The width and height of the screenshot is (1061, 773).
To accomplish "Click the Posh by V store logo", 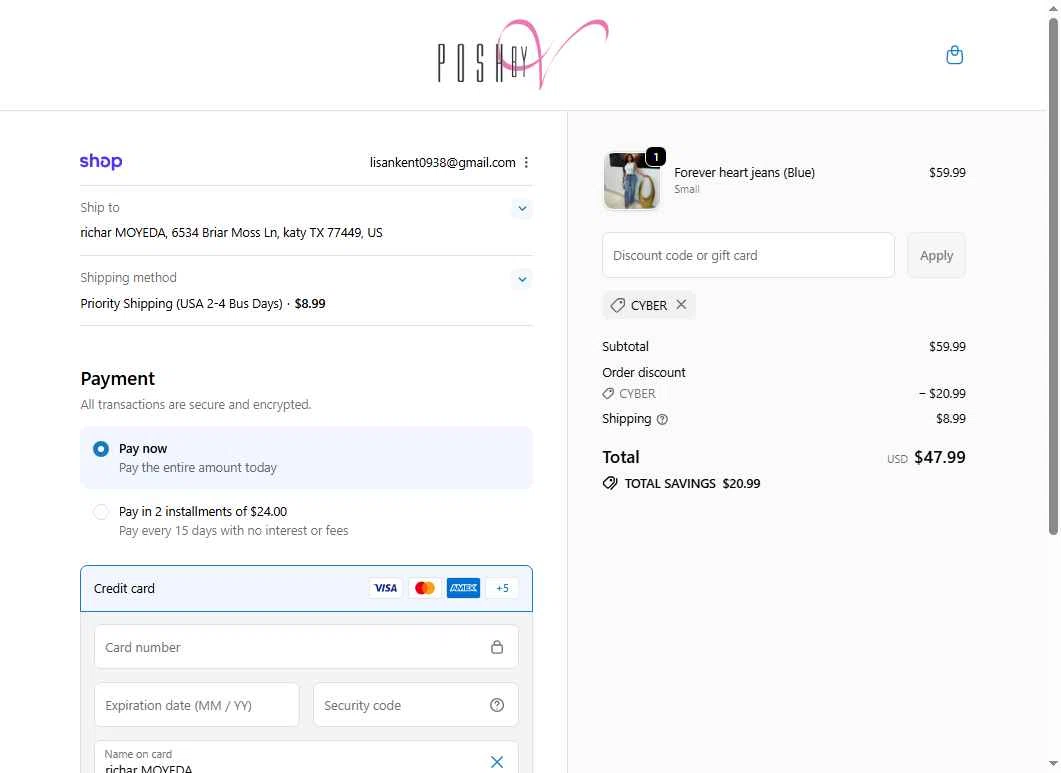I will pos(522,54).
